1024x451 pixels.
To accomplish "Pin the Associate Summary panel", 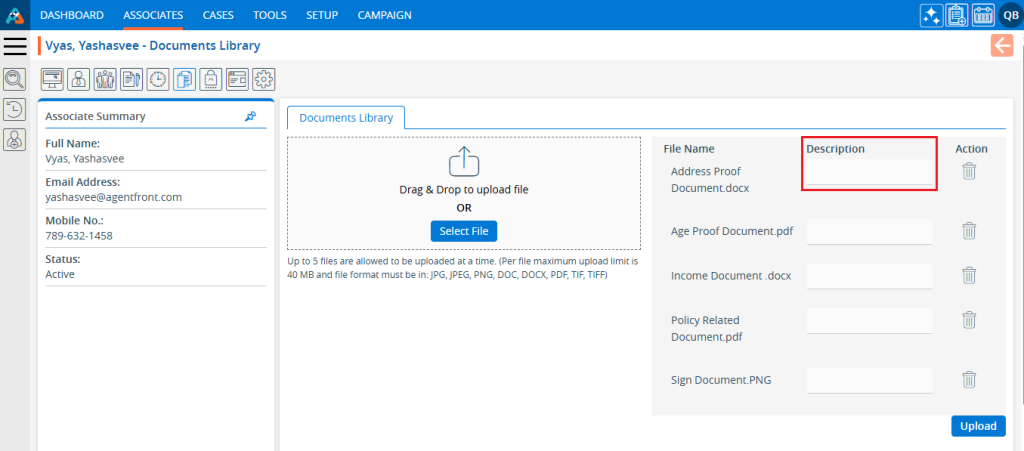I will (250, 116).
